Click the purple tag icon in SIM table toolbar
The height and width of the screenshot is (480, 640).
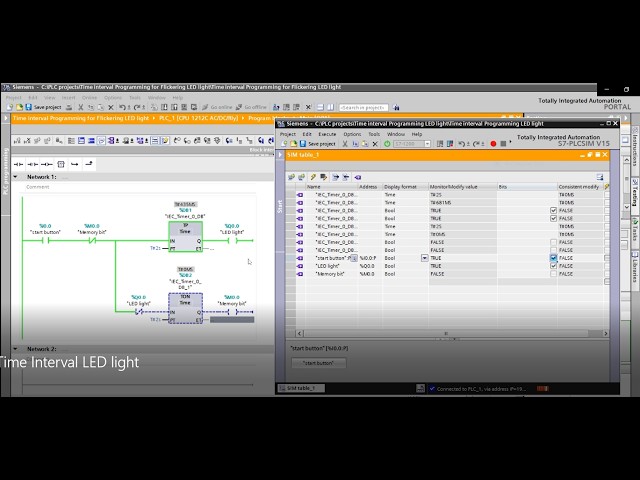pyautogui.click(x=358, y=177)
